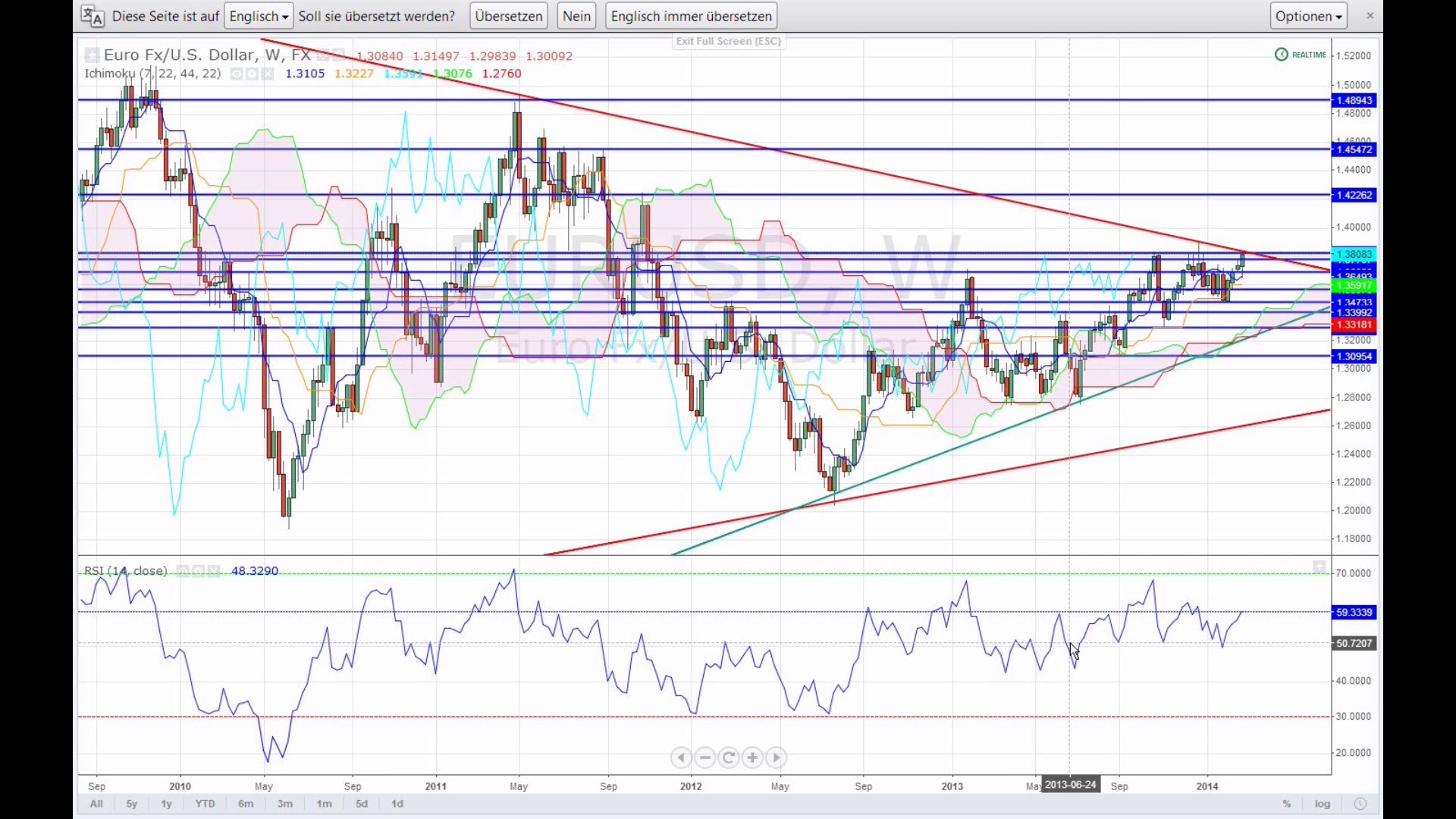The height and width of the screenshot is (819, 1456).
Task: Expand the Optionen dropdown menu
Action: pos(1308,16)
